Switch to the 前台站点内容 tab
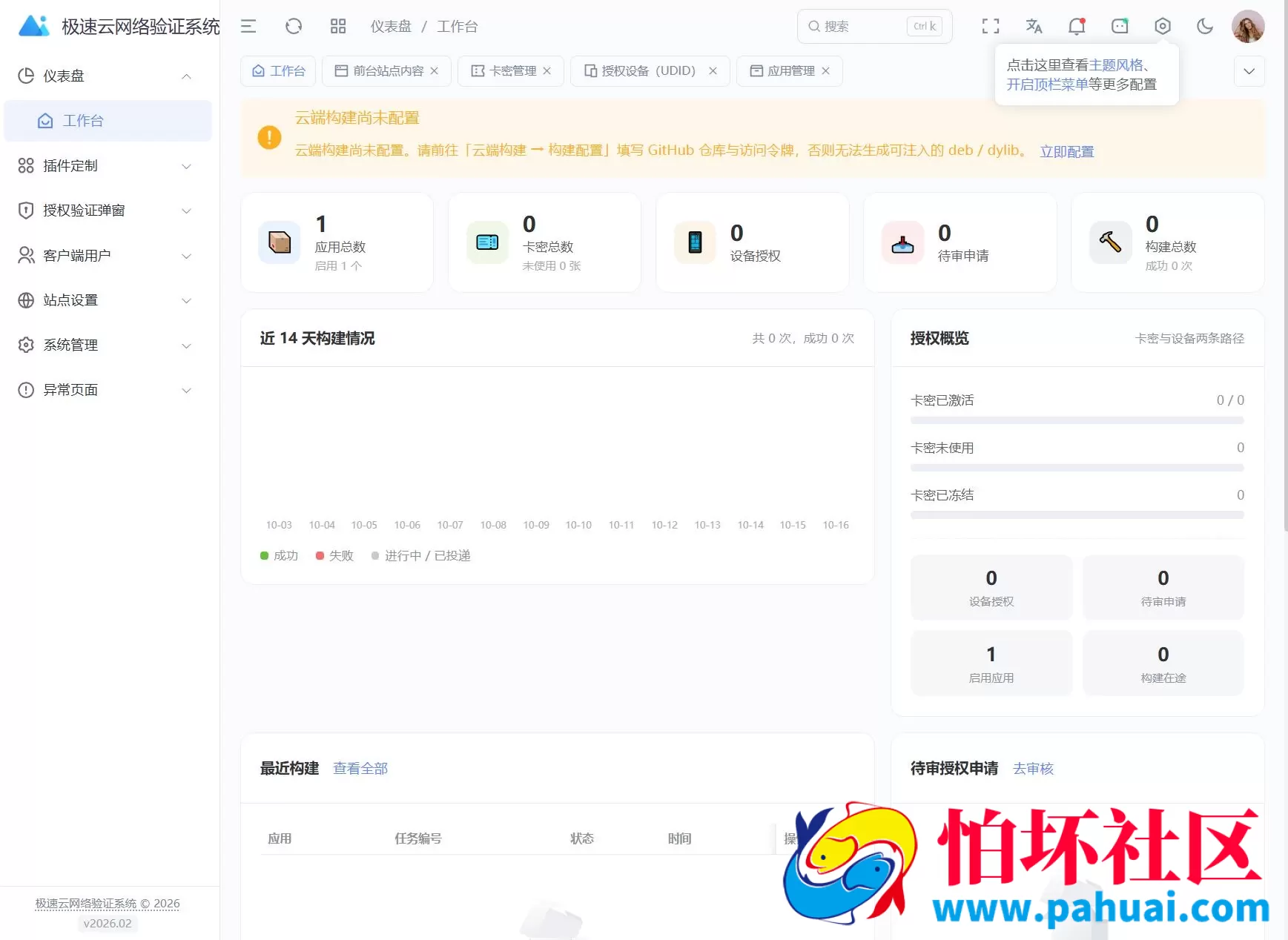This screenshot has width=1288, height=940. 388,71
